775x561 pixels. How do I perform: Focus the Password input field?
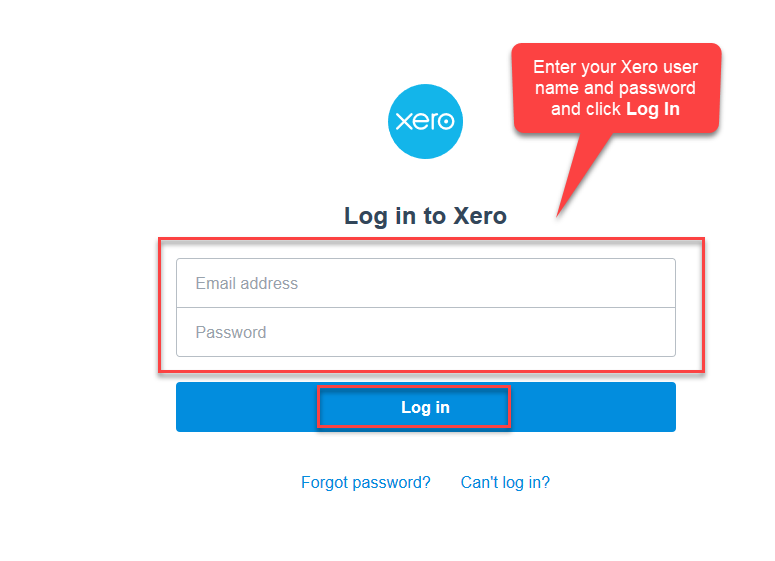(x=425, y=332)
